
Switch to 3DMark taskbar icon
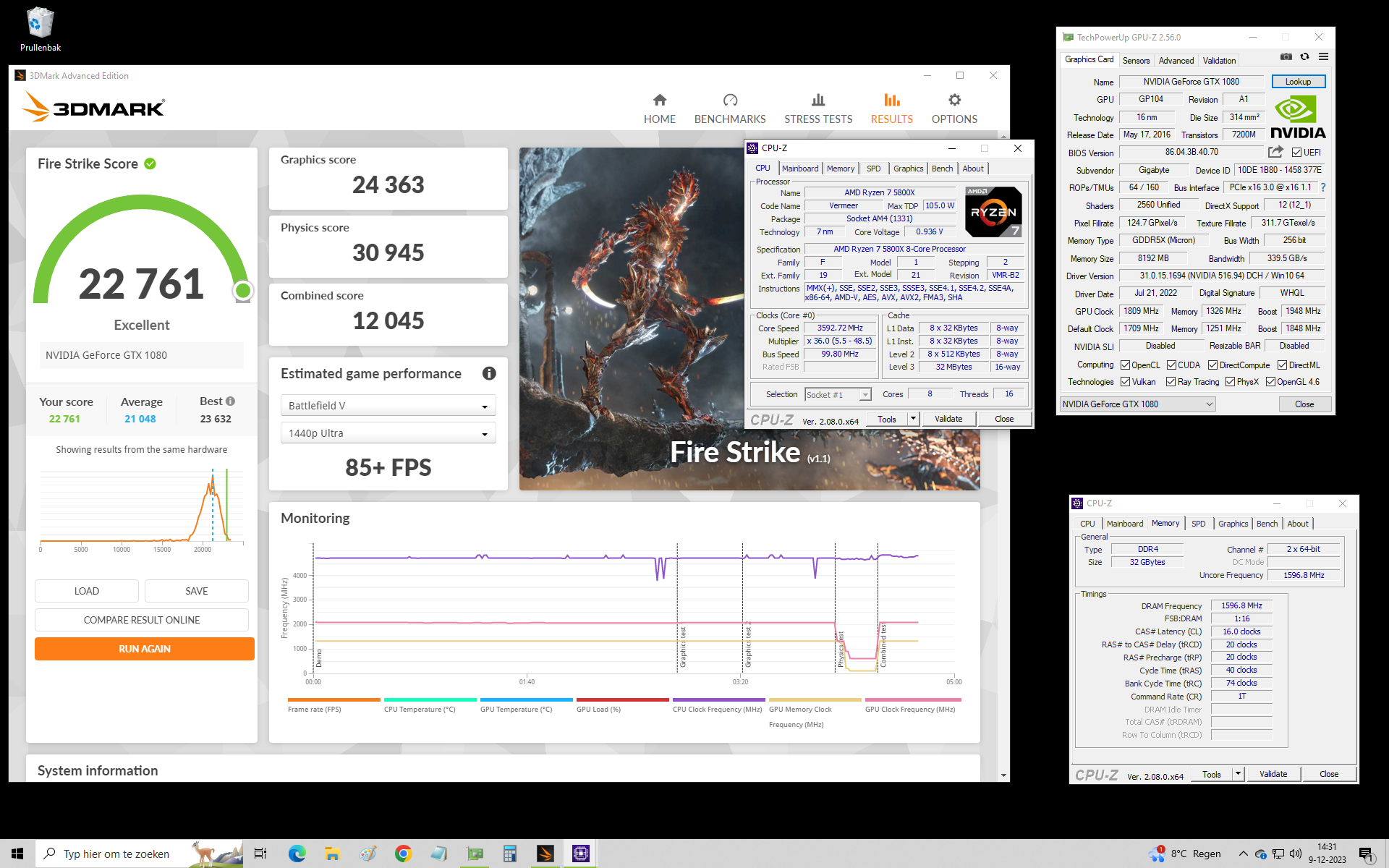pyautogui.click(x=545, y=854)
